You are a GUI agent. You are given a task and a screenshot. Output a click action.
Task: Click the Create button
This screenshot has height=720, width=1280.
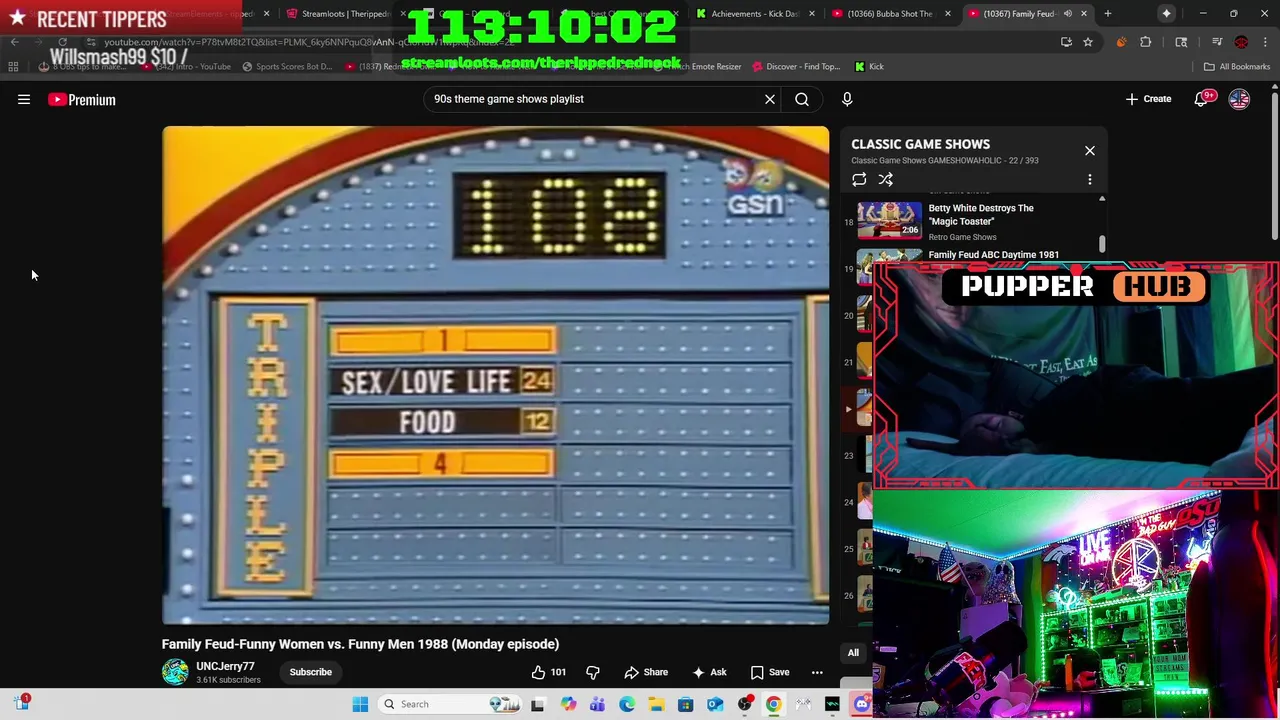tap(1148, 99)
